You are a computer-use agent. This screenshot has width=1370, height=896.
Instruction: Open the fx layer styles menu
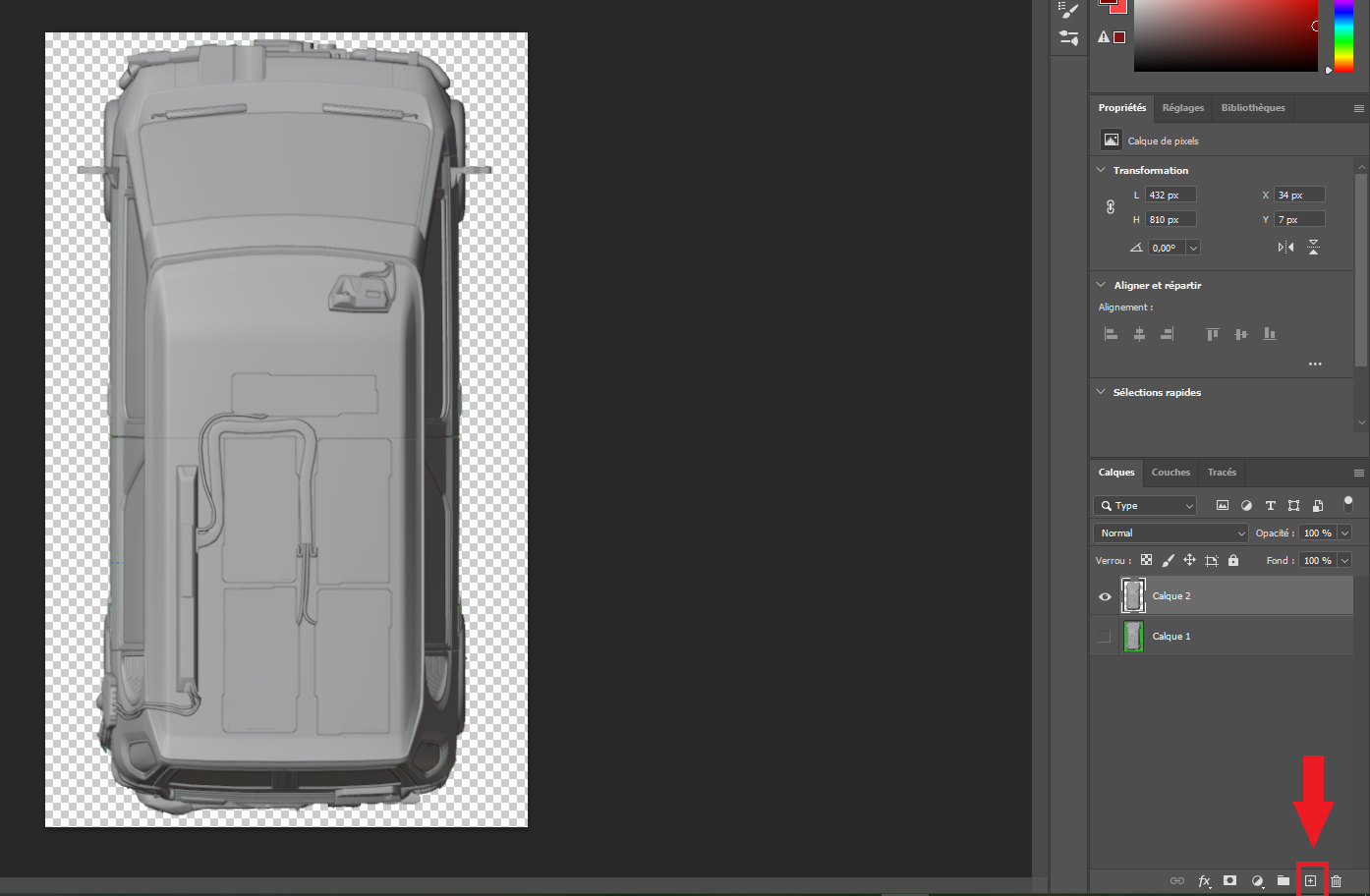(x=1204, y=881)
